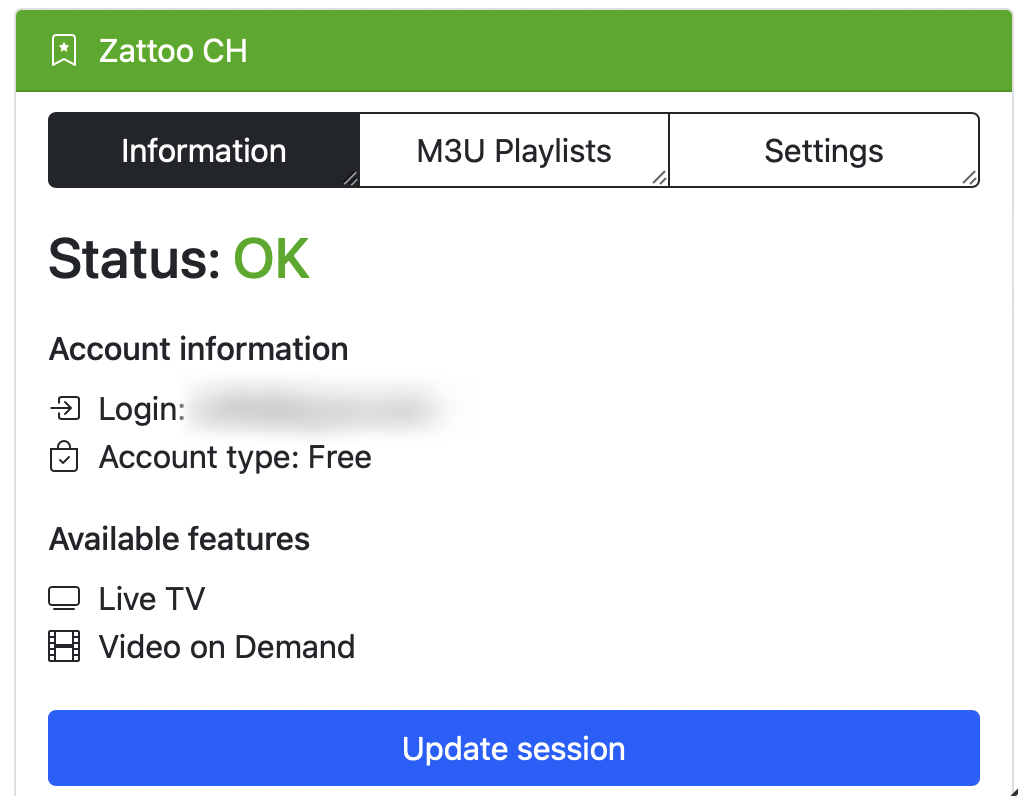
Task: Click the green OK status text
Action: click(x=271, y=259)
